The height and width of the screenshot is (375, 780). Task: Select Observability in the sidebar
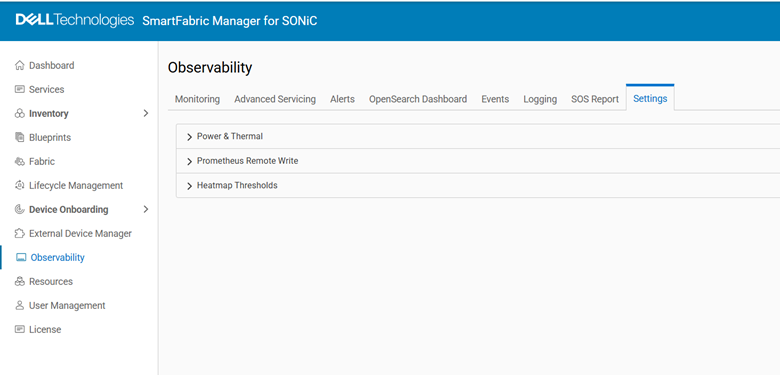58,258
